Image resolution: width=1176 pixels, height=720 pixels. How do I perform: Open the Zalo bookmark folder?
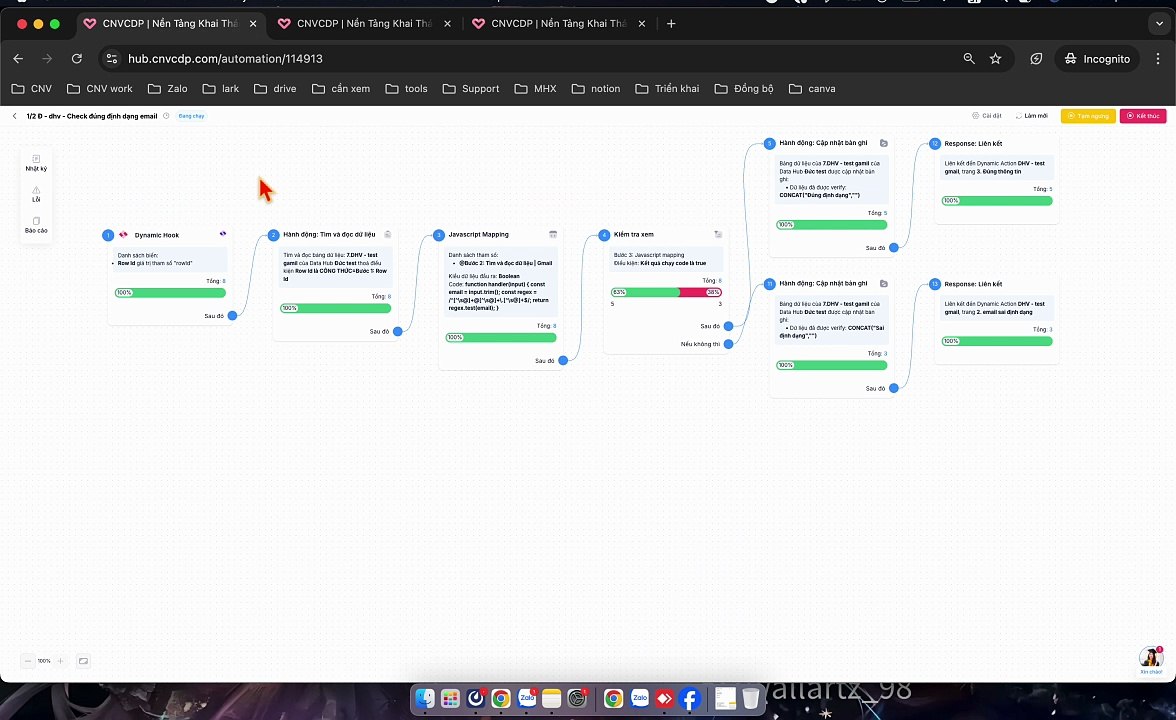168,88
